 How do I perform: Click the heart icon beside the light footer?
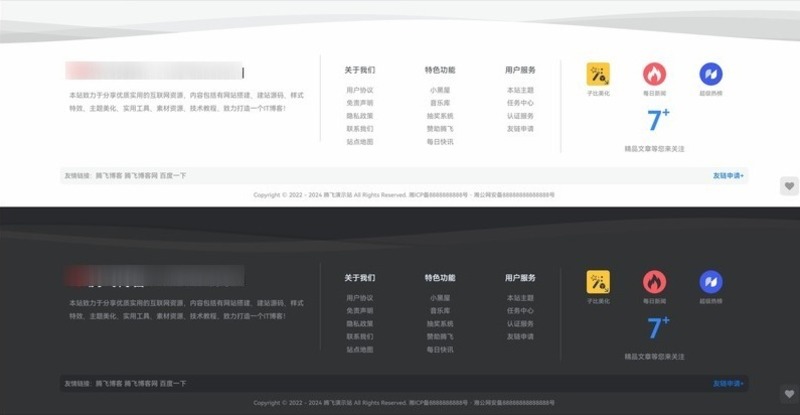(x=789, y=186)
